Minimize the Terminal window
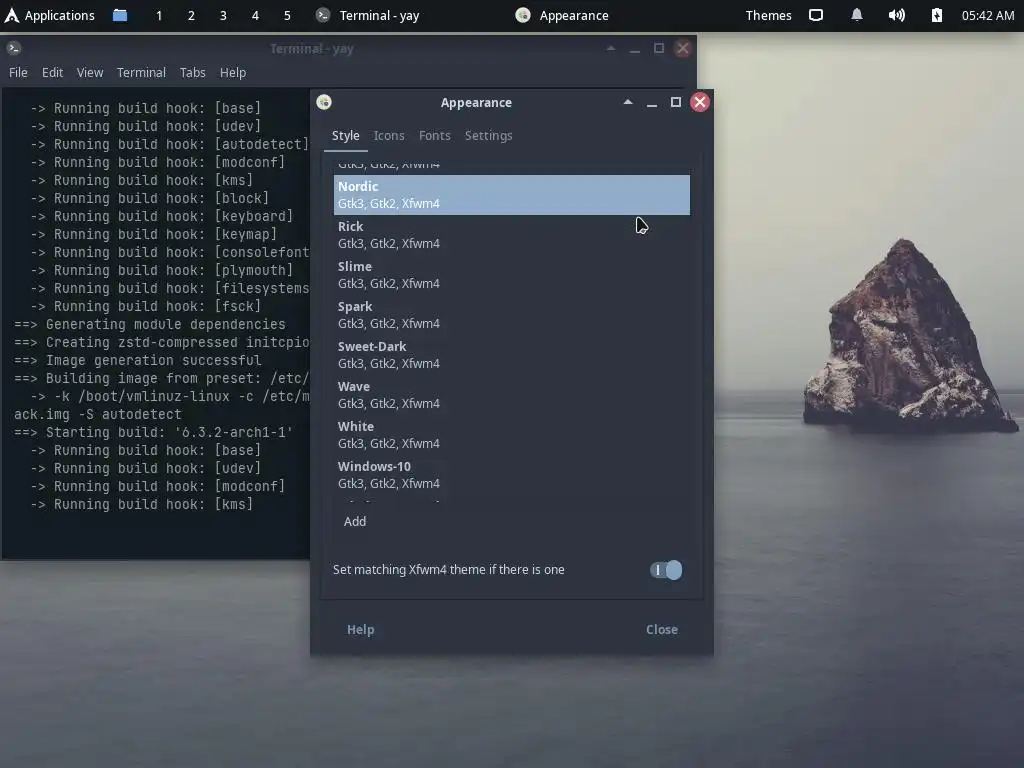1024x768 pixels. [x=635, y=50]
